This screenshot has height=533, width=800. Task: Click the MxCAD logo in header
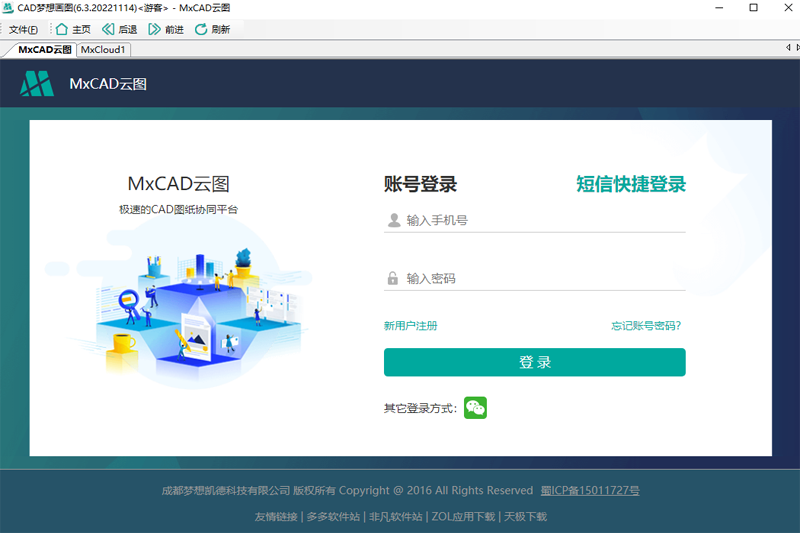[37, 84]
